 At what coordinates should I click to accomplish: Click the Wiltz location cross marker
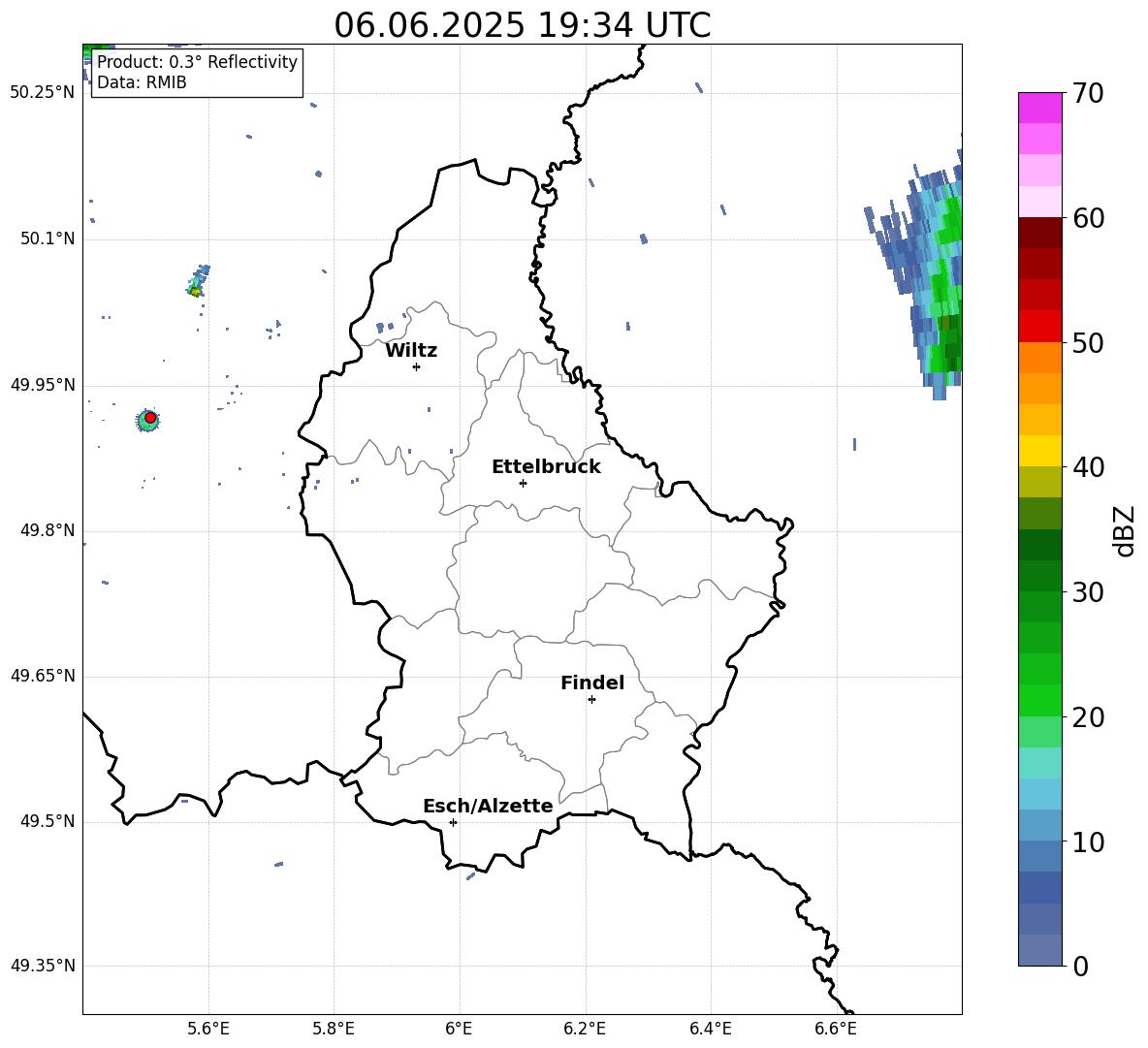417,366
